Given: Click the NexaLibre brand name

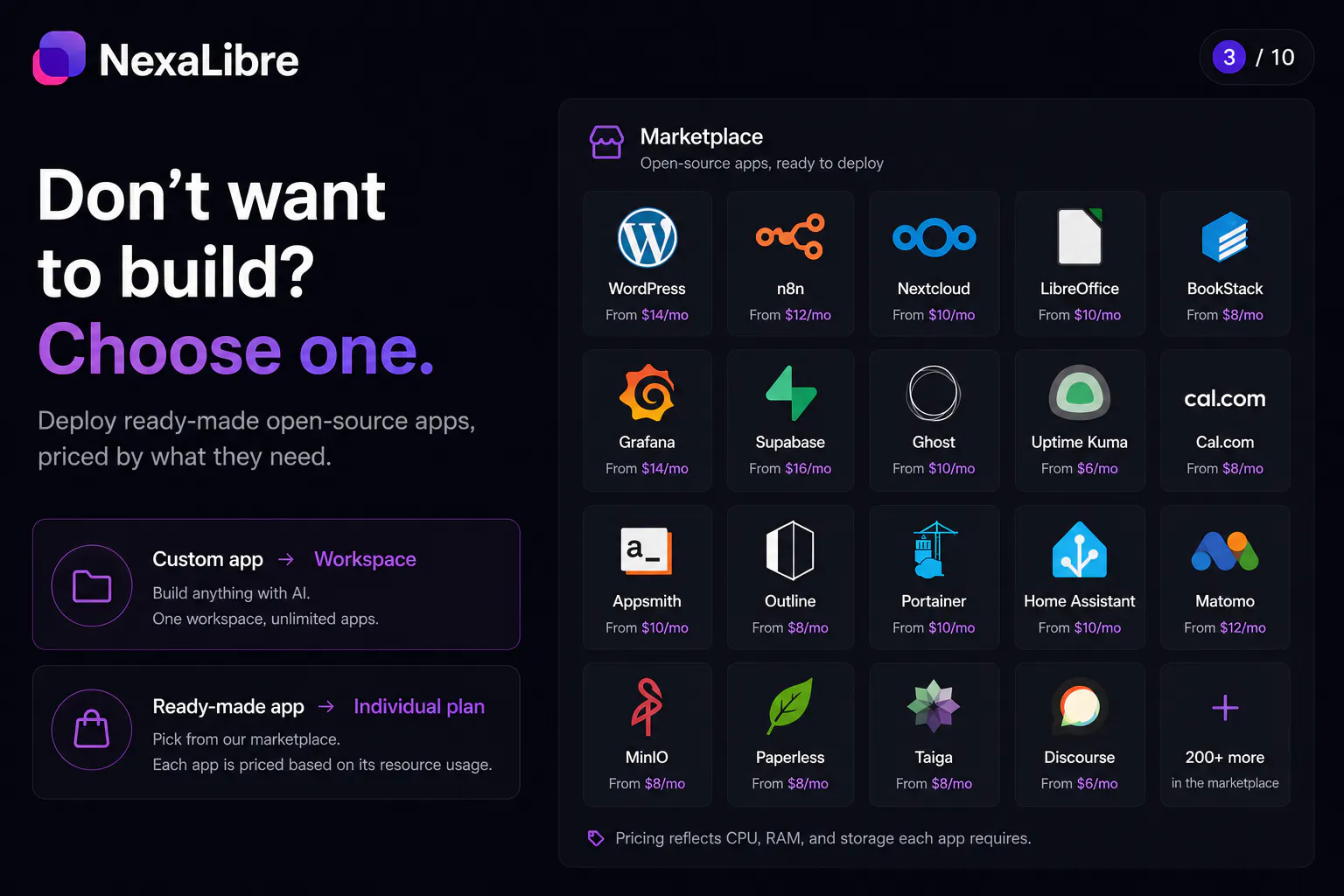Looking at the screenshot, I should click(199, 60).
